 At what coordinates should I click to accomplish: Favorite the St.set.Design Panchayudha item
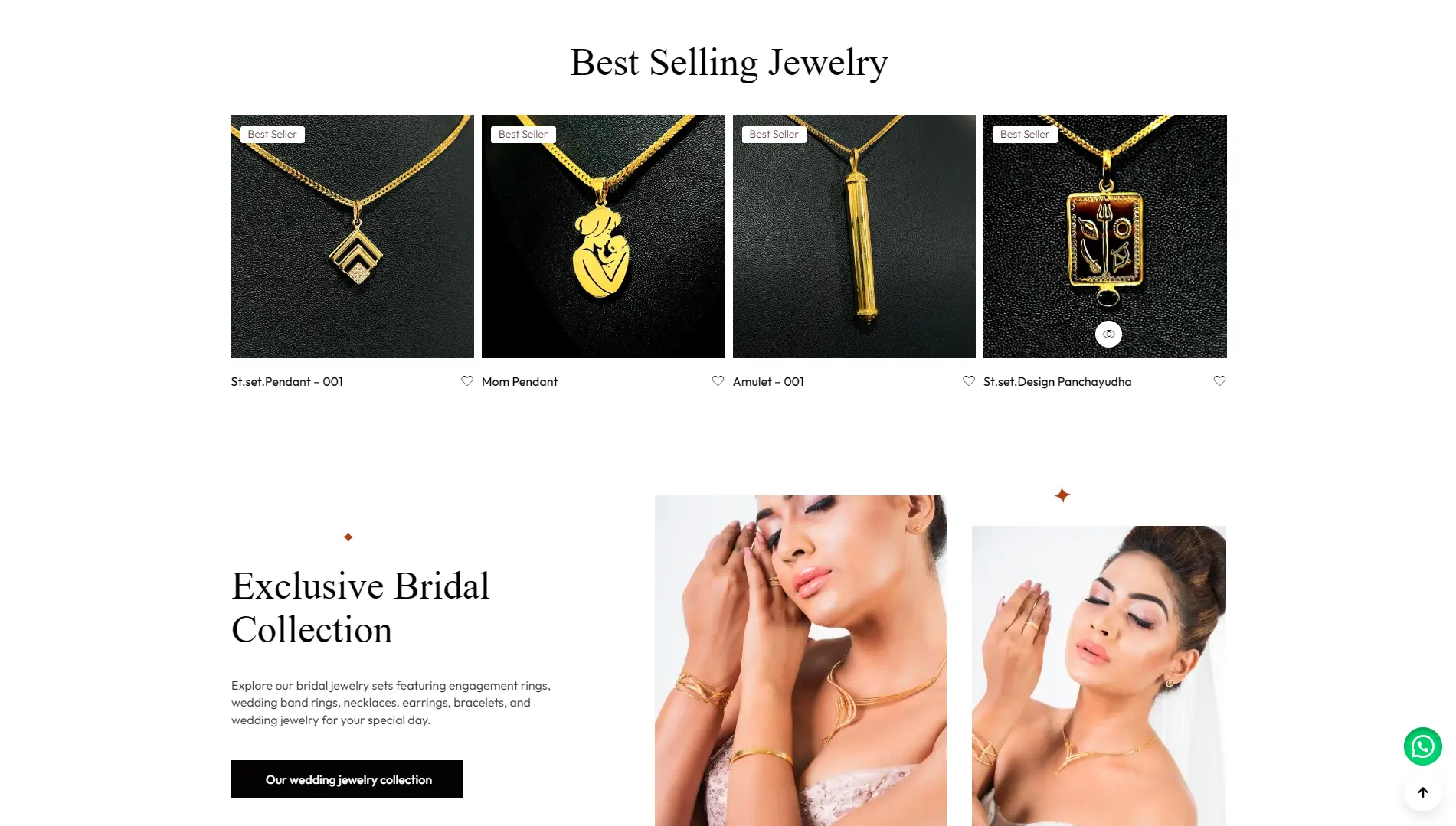tap(1219, 381)
